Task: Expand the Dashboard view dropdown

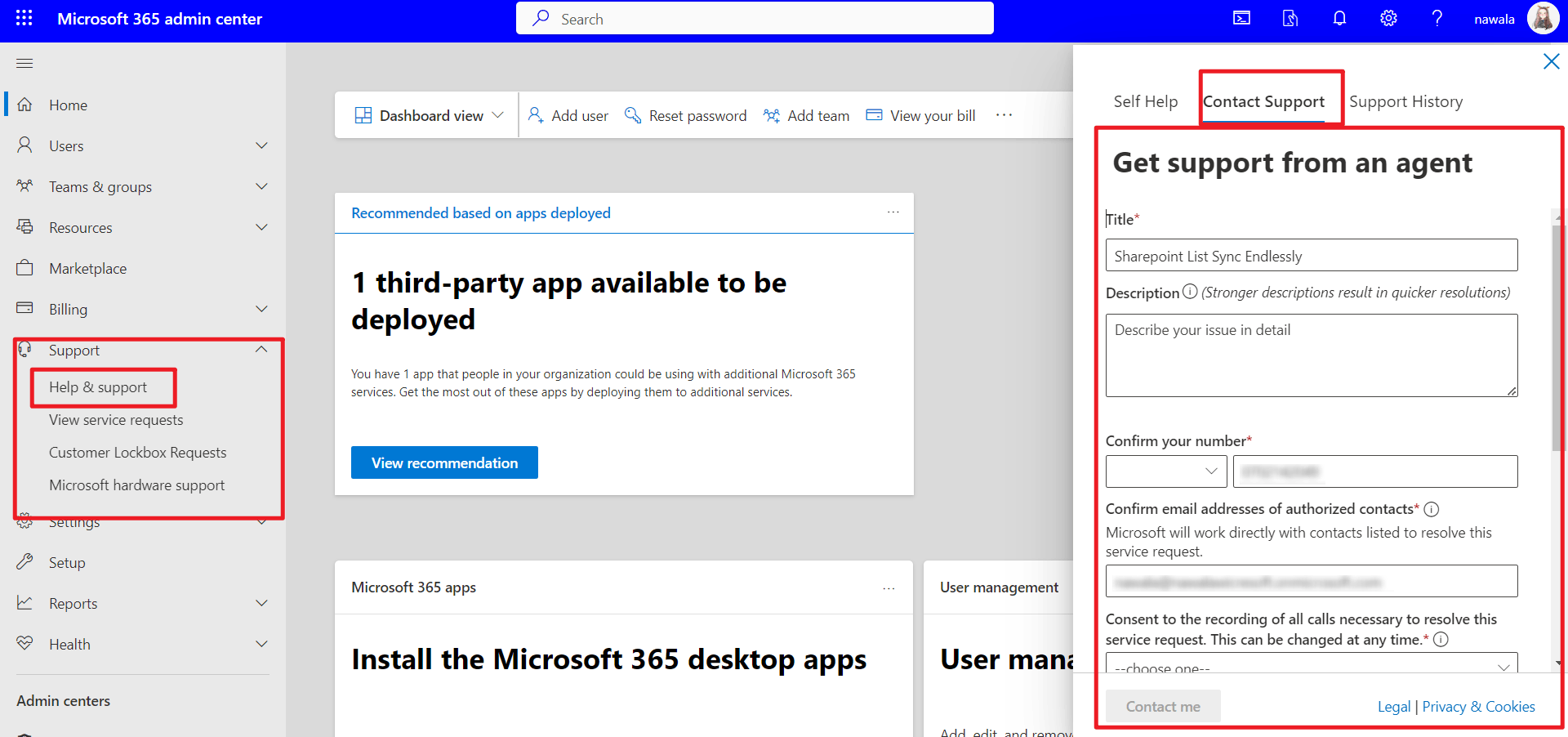Action: coord(499,115)
